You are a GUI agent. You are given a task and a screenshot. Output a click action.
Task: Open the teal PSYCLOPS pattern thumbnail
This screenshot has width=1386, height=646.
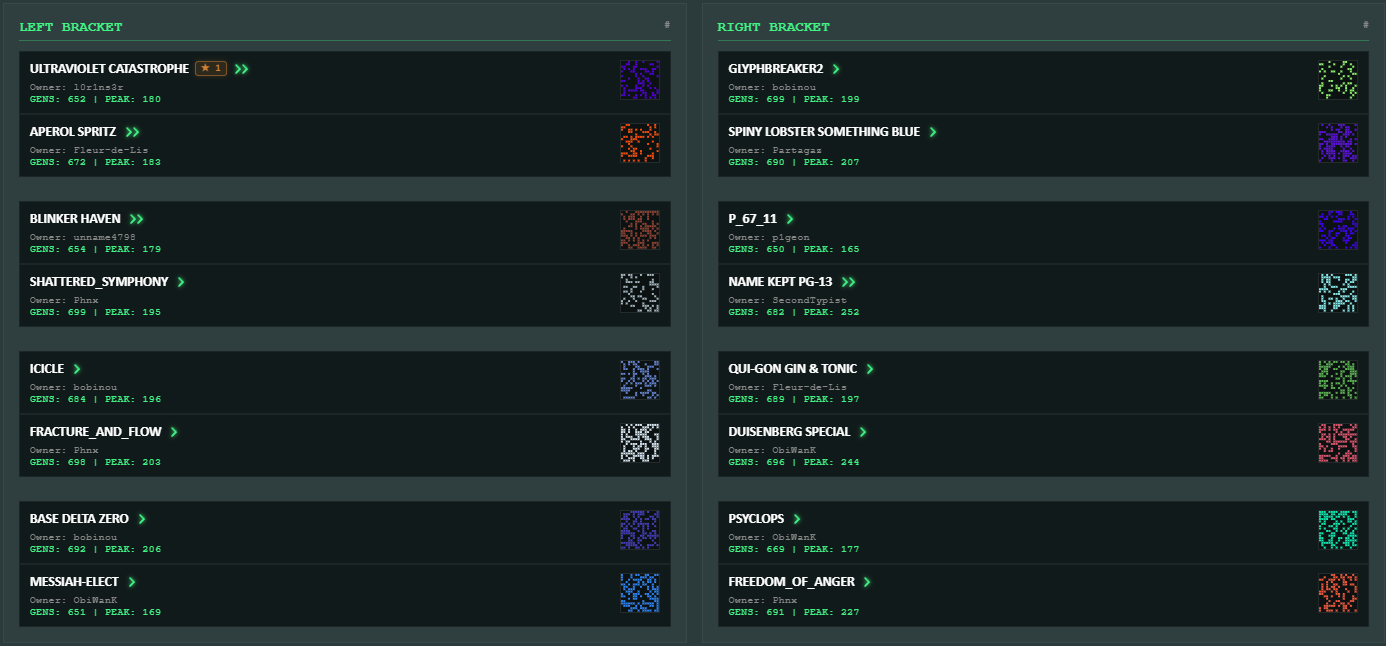pos(1338,530)
